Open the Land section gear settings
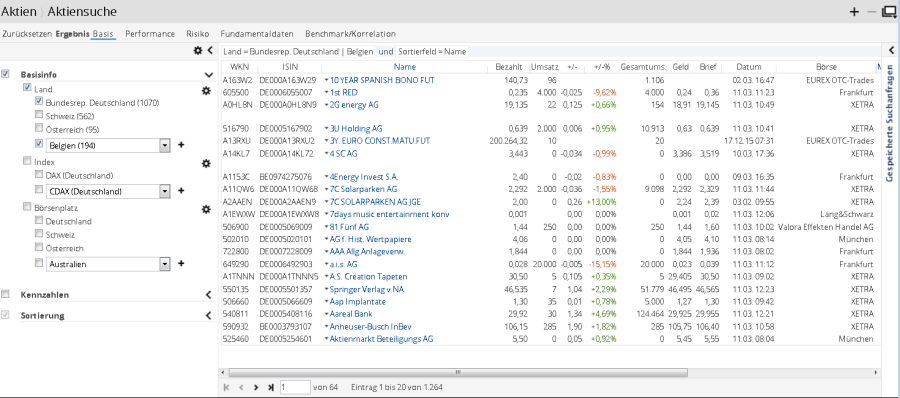The image size is (900, 398). tap(206, 90)
